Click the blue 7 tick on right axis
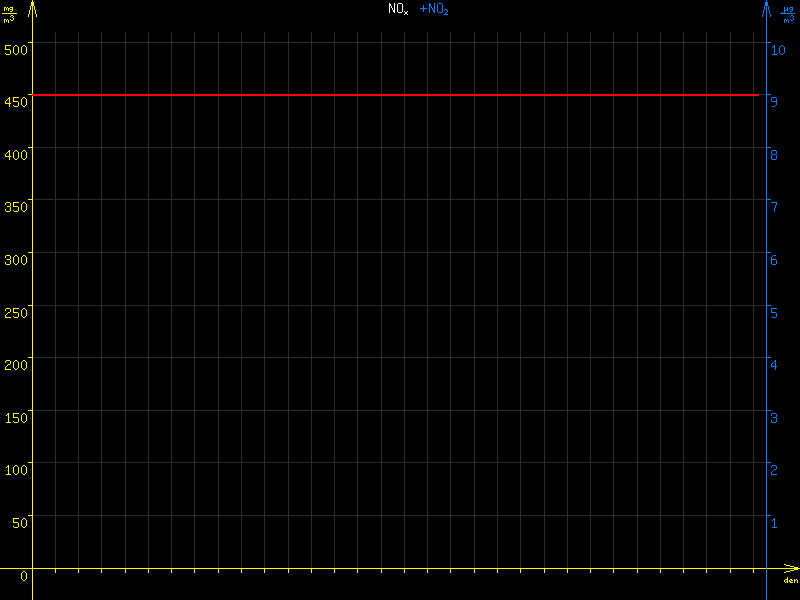800x600 pixels. 773,207
